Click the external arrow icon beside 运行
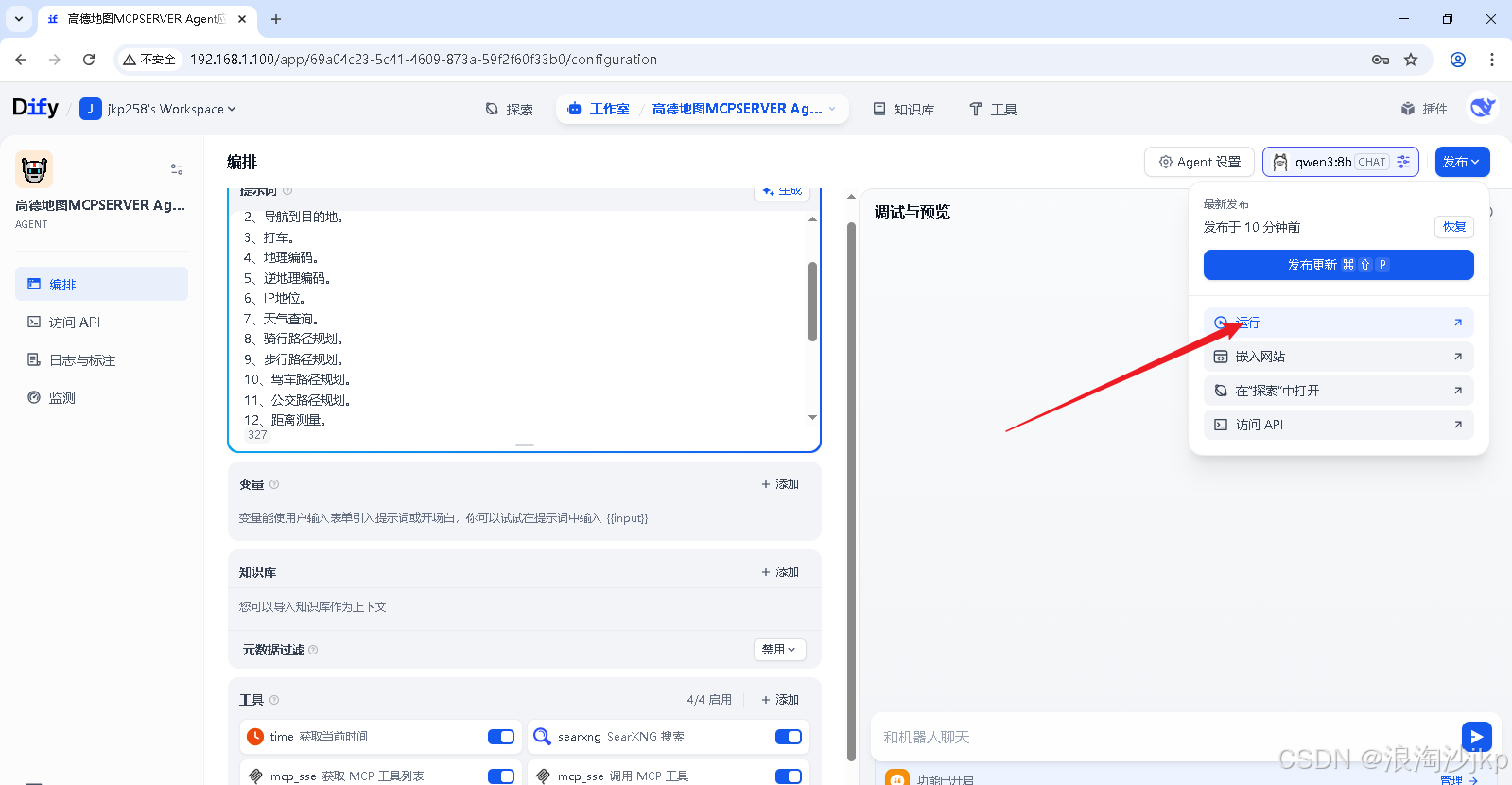Image resolution: width=1512 pixels, height=785 pixels. 1458,323
